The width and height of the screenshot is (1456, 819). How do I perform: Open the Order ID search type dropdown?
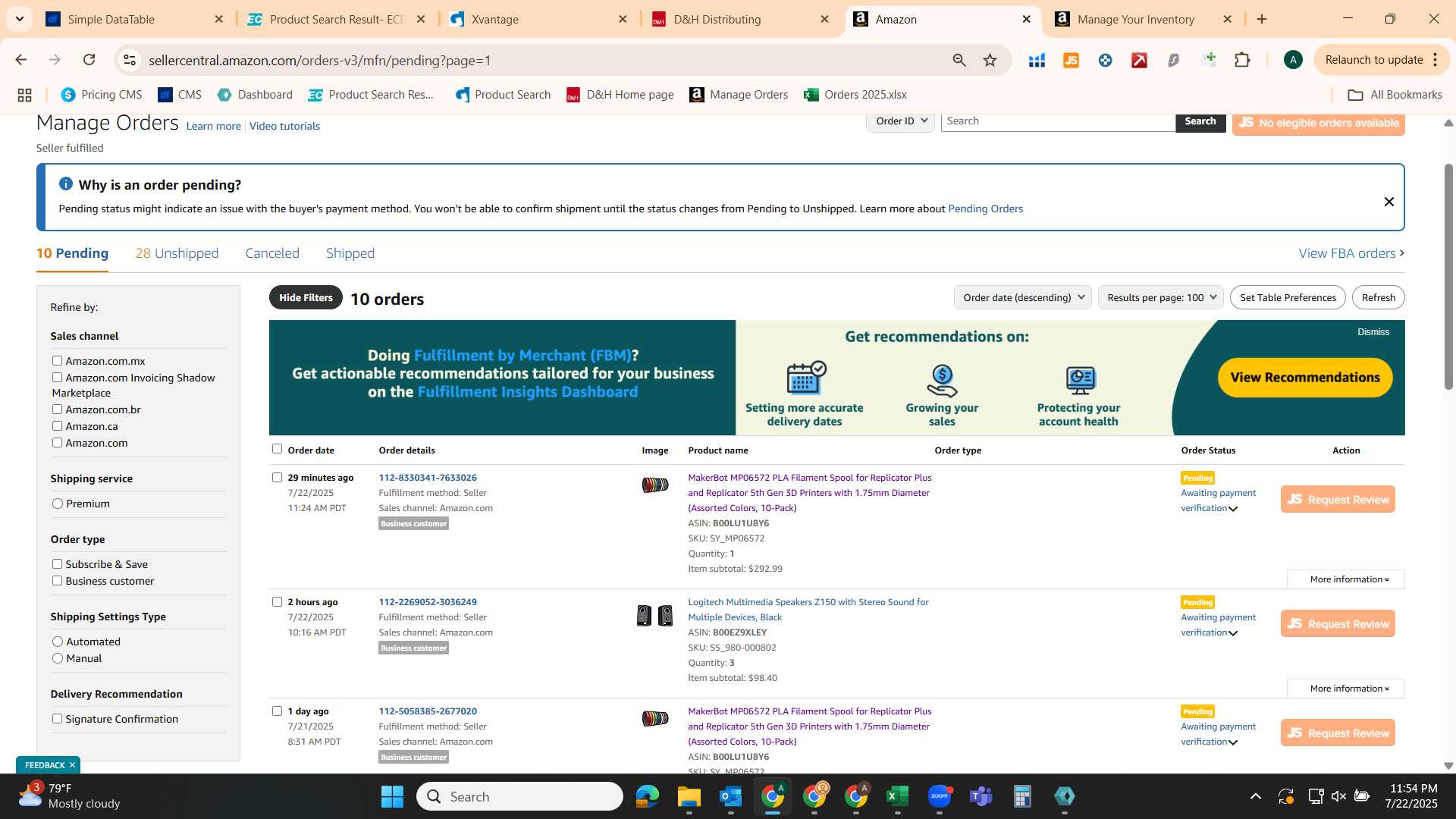tap(901, 121)
